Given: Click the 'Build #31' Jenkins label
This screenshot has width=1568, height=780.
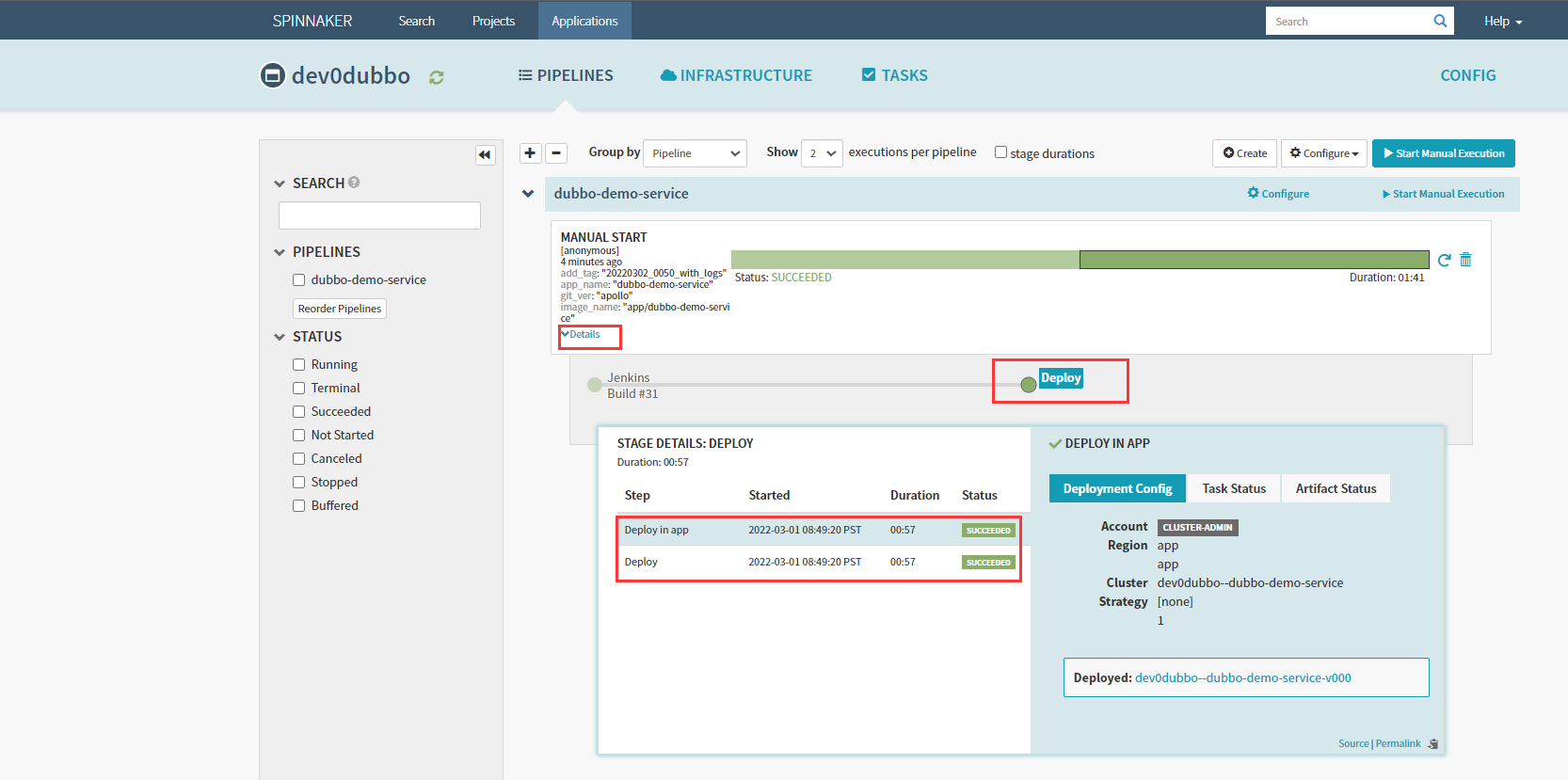Looking at the screenshot, I should click(x=632, y=394).
